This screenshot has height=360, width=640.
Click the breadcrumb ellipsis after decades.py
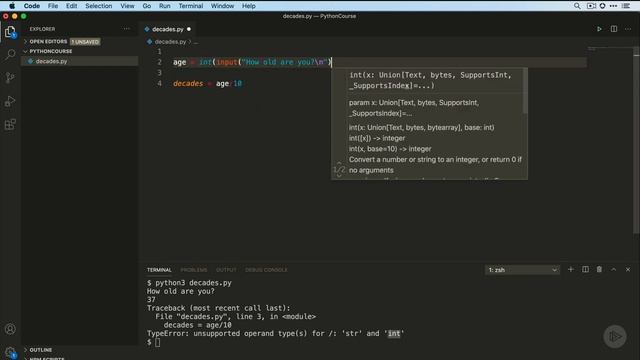click(x=196, y=42)
